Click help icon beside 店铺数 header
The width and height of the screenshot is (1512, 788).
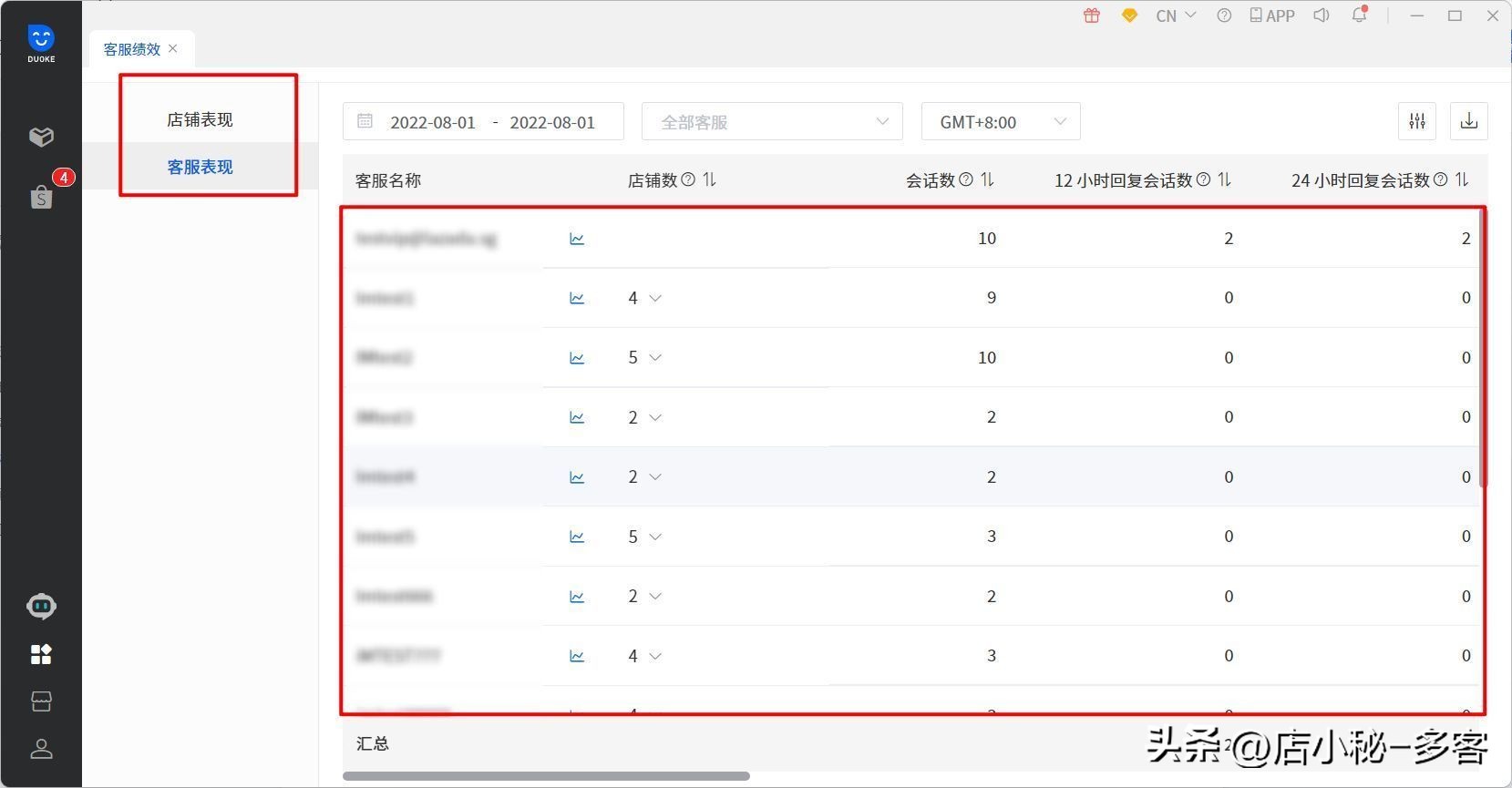point(688,179)
